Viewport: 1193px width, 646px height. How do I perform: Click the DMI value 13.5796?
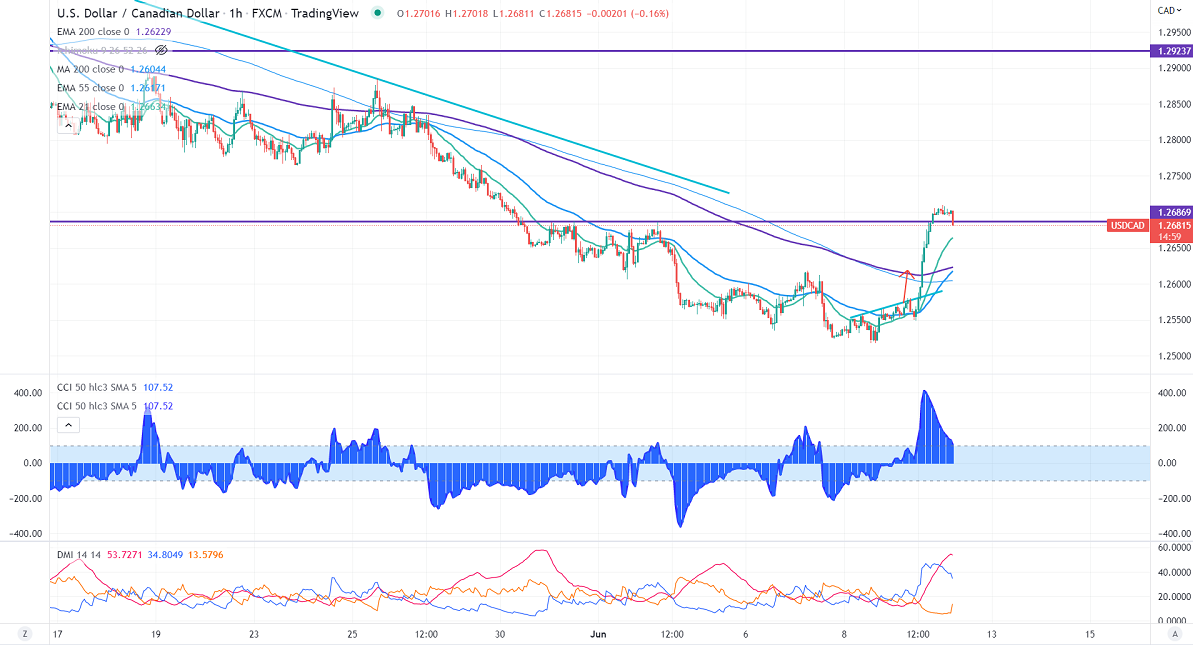205,555
